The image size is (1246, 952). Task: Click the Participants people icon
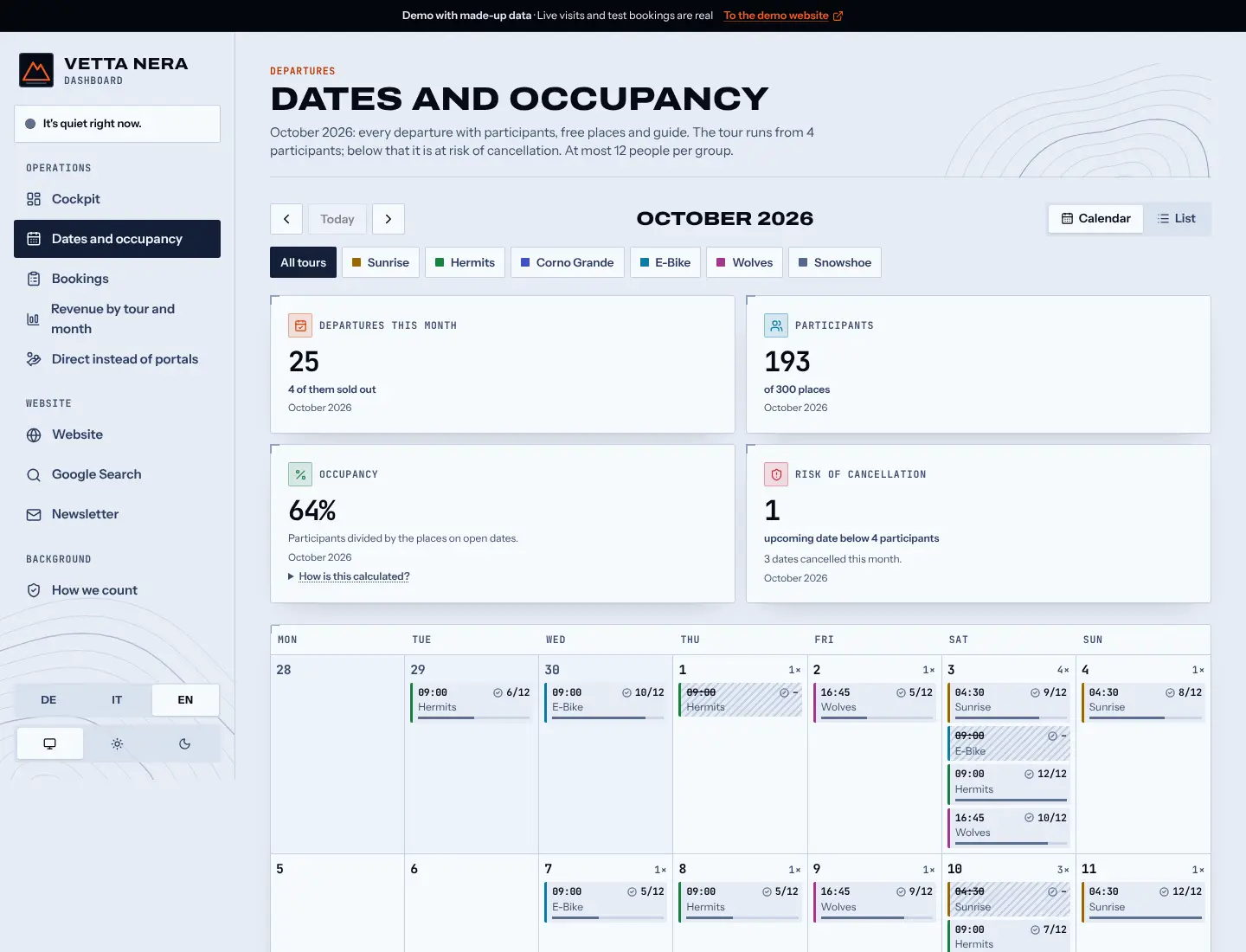point(776,325)
